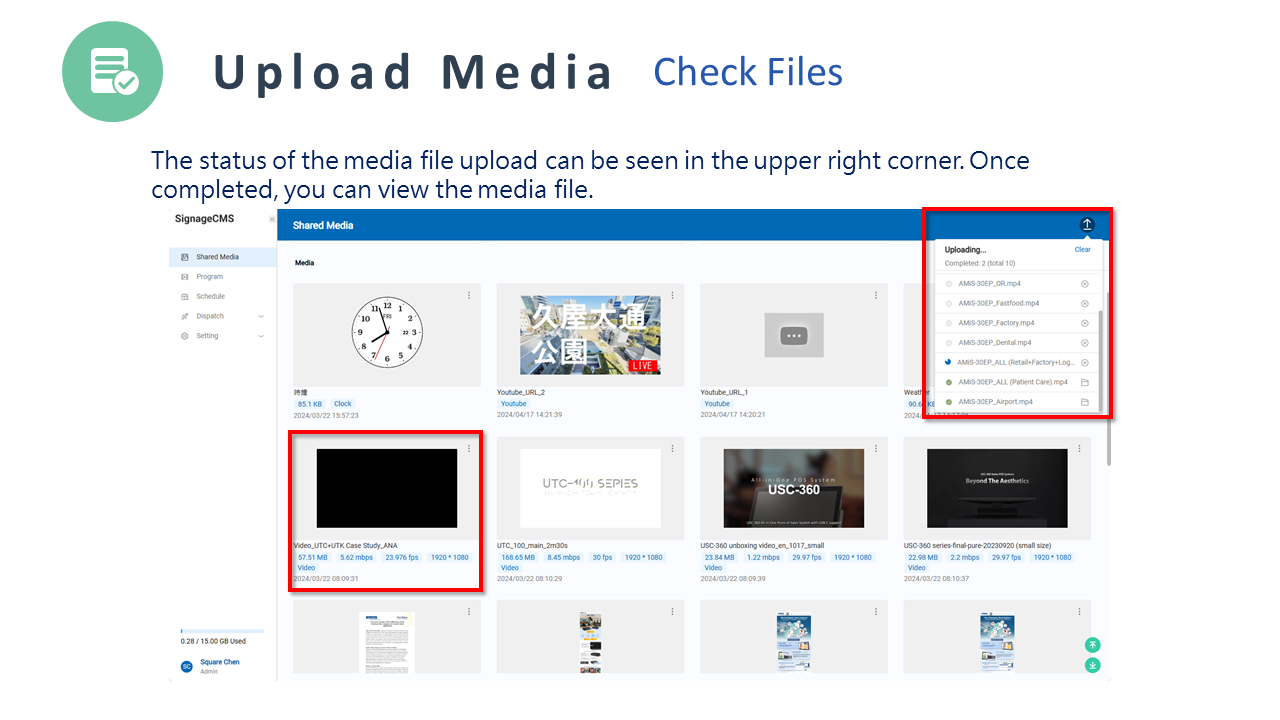Open folder for AMiS-30EP_Airport.mp4
Image resolution: width=1280 pixels, height=720 pixels.
1085,402
